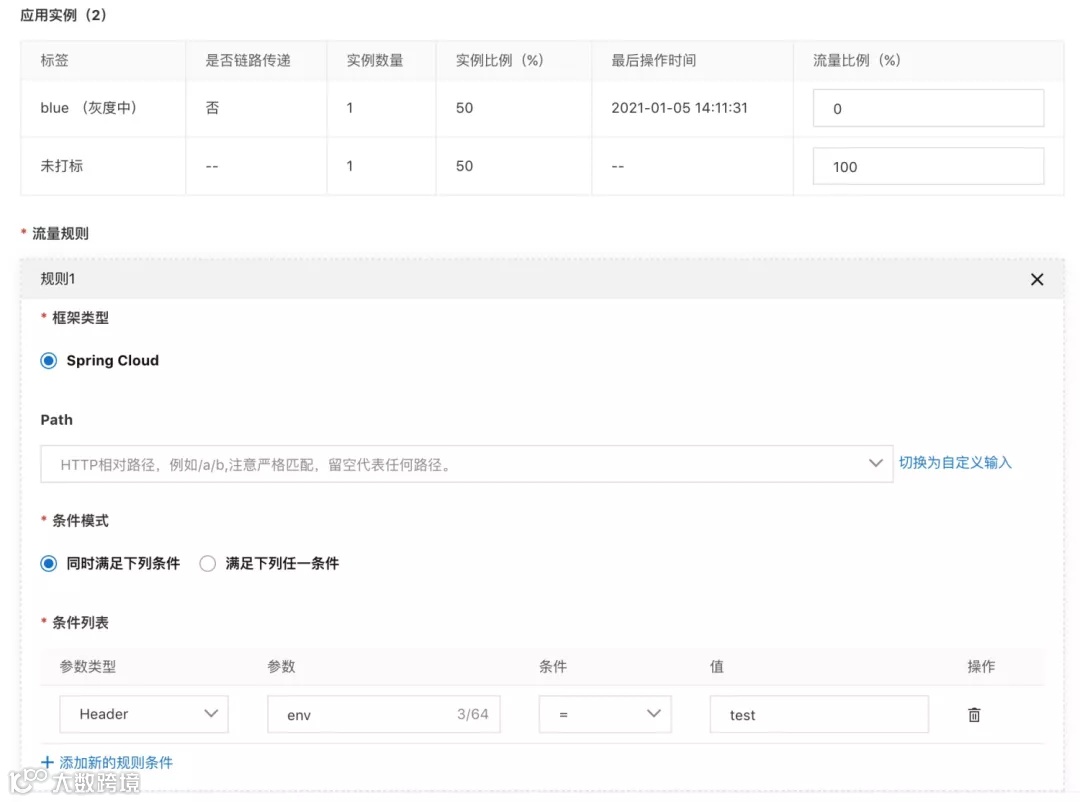Click the 规则1 header title
This screenshot has width=1080, height=802.
(58, 278)
